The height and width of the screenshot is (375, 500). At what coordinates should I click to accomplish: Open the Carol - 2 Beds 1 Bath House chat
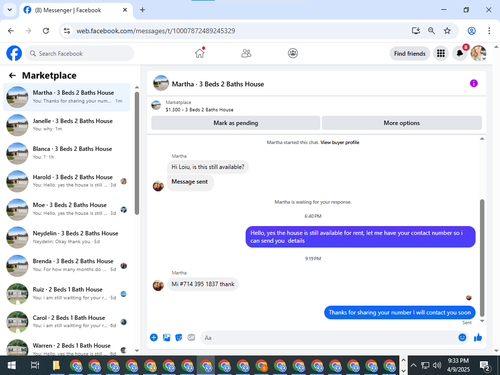[67, 322]
